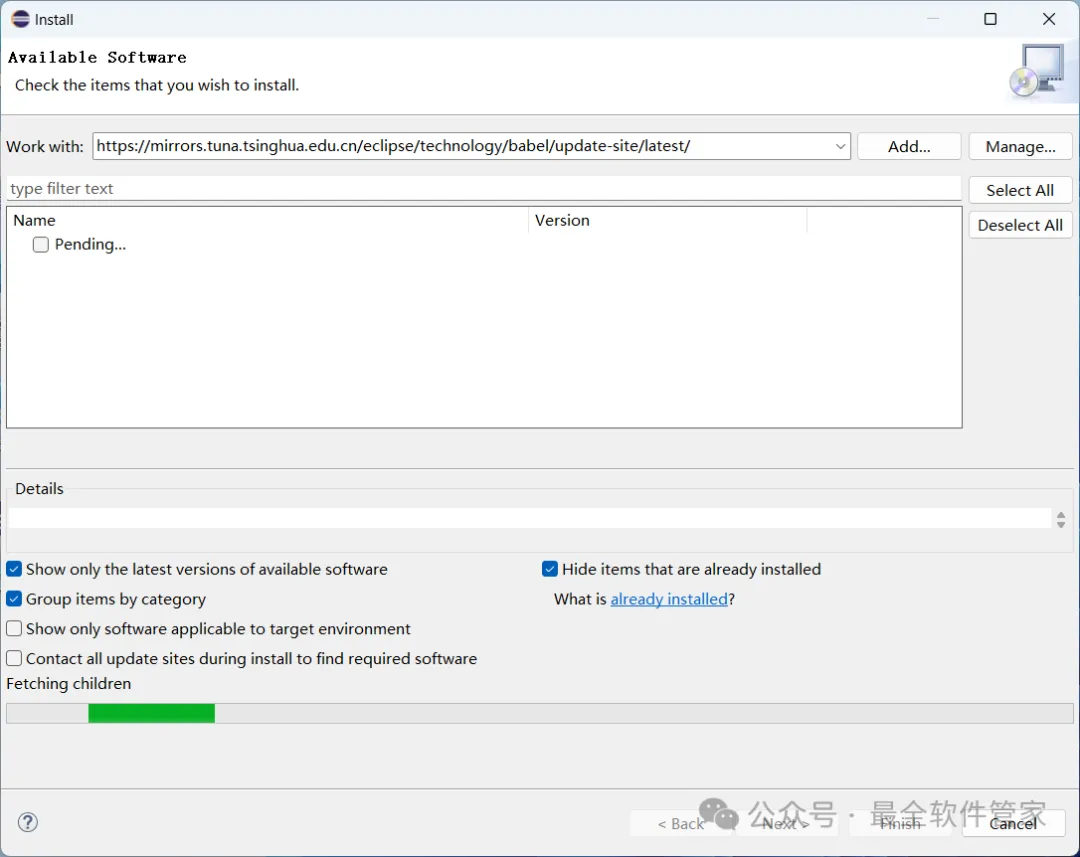Uncheck 'Group items by category'
Image resolution: width=1080 pixels, height=857 pixels.
point(14,599)
